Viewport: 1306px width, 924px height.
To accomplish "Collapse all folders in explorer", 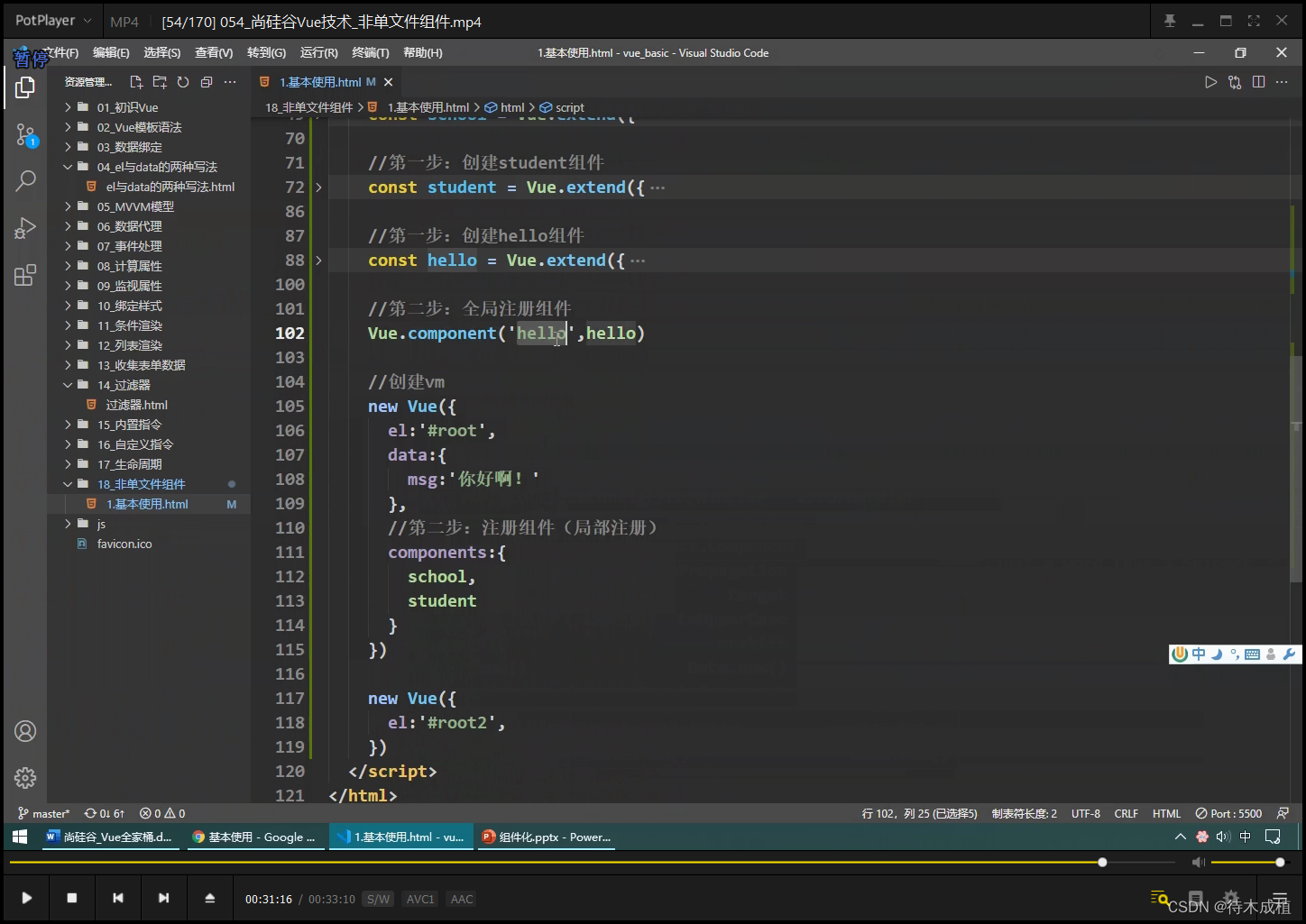I will click(207, 82).
